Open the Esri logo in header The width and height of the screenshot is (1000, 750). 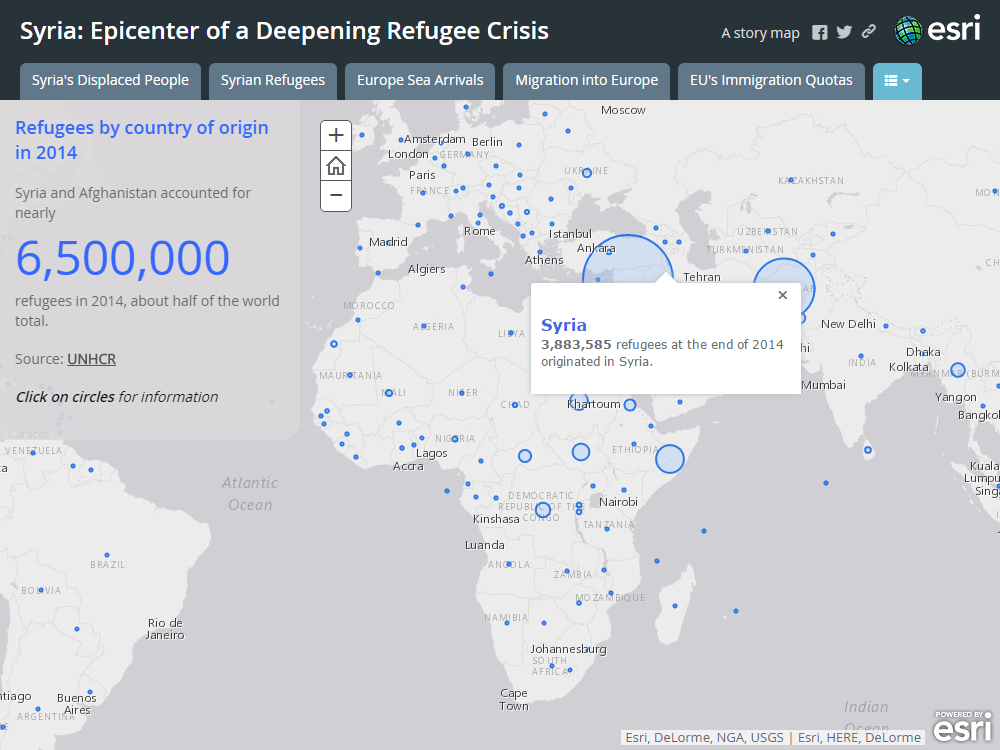click(x=937, y=31)
